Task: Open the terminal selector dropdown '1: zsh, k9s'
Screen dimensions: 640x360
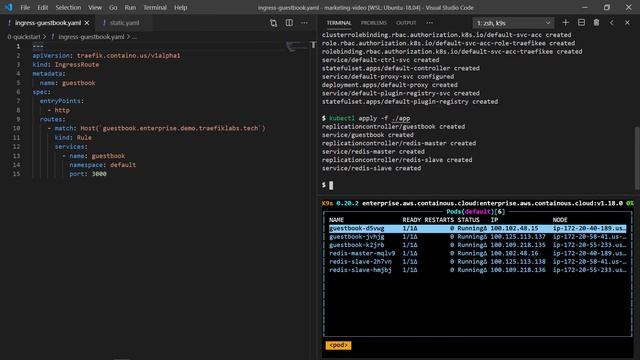Action: click(513, 23)
